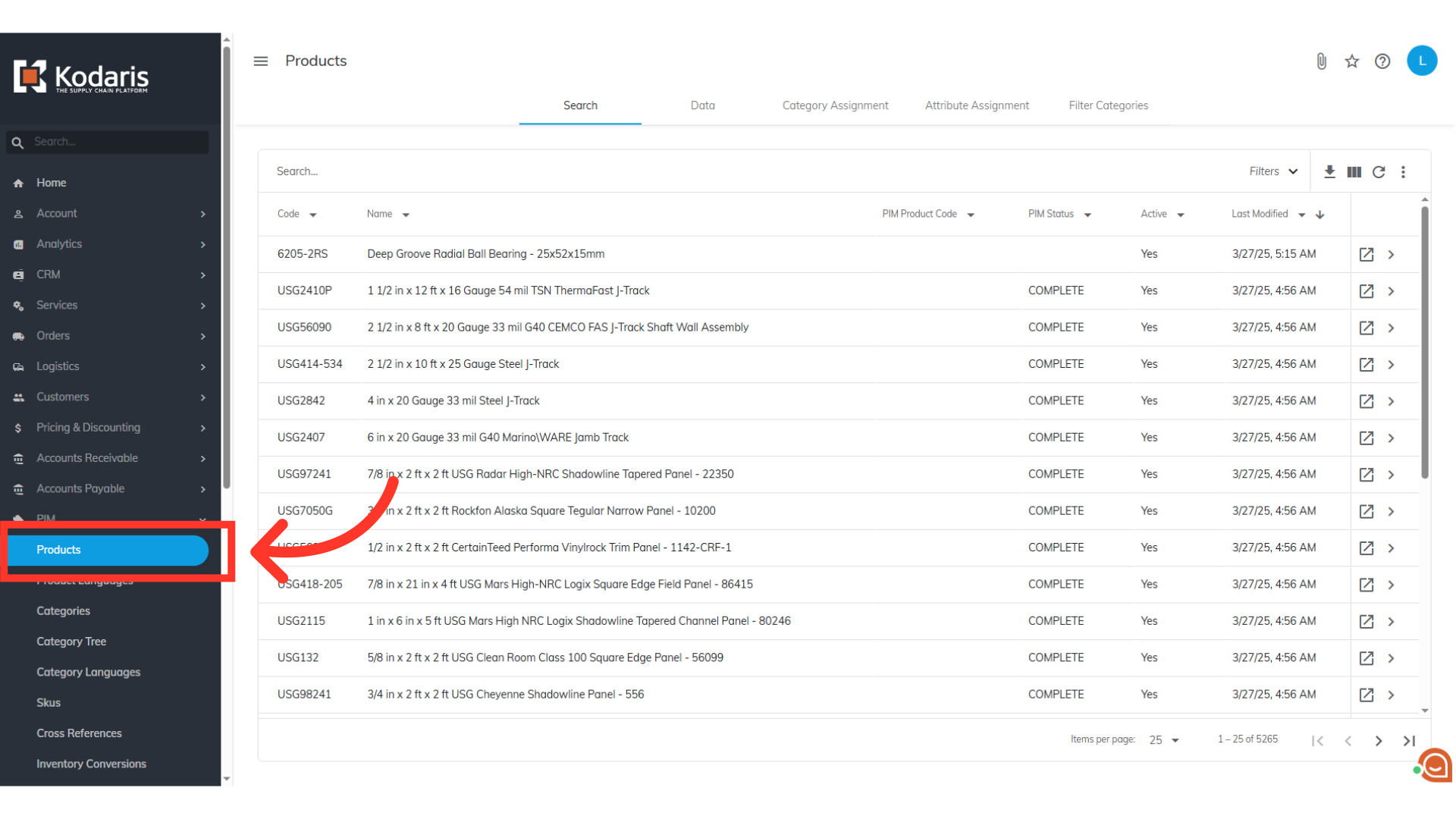Refresh the products table
1456x819 pixels.
pyautogui.click(x=1379, y=172)
